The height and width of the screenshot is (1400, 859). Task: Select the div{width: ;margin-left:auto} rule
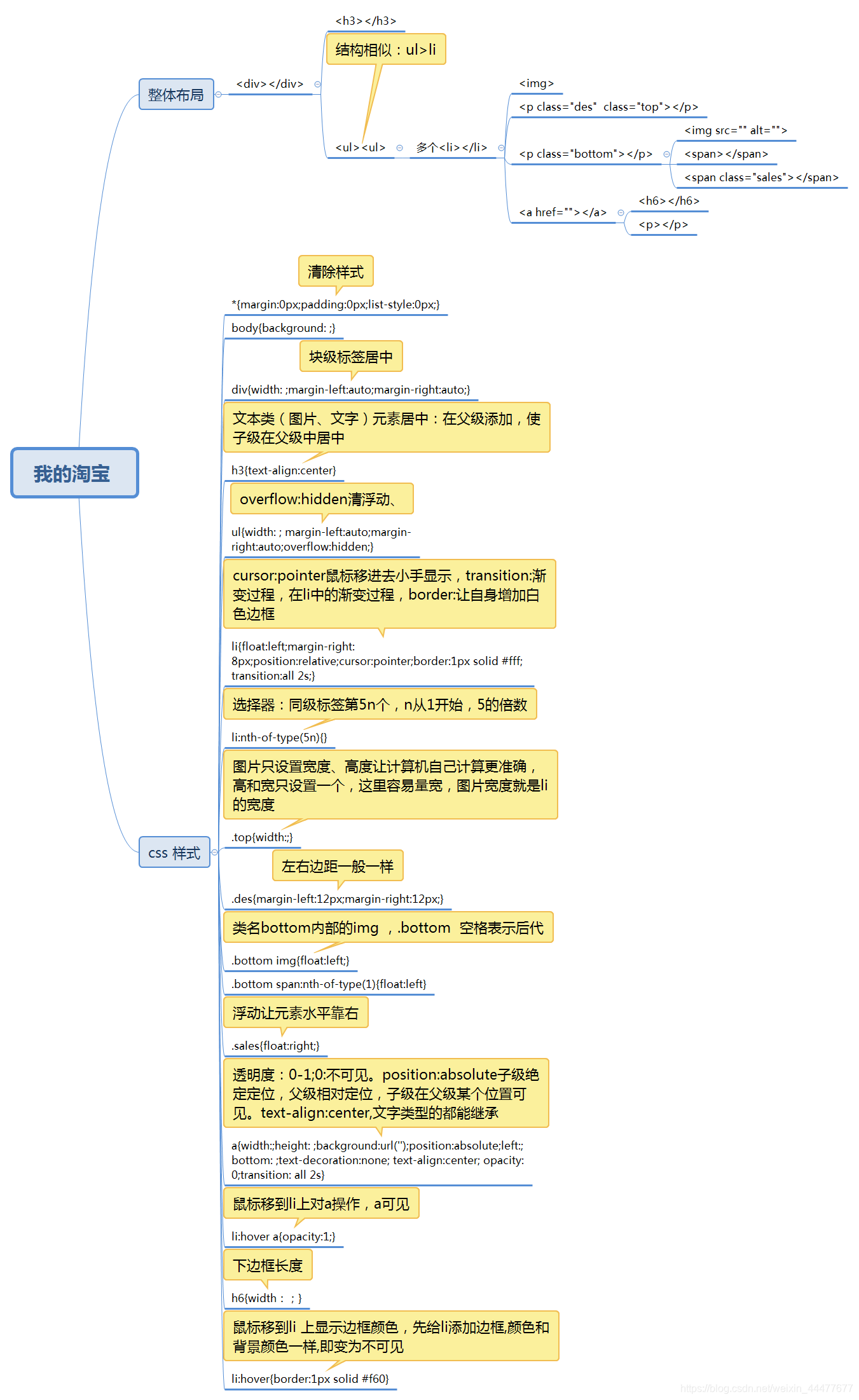pyautogui.click(x=351, y=390)
